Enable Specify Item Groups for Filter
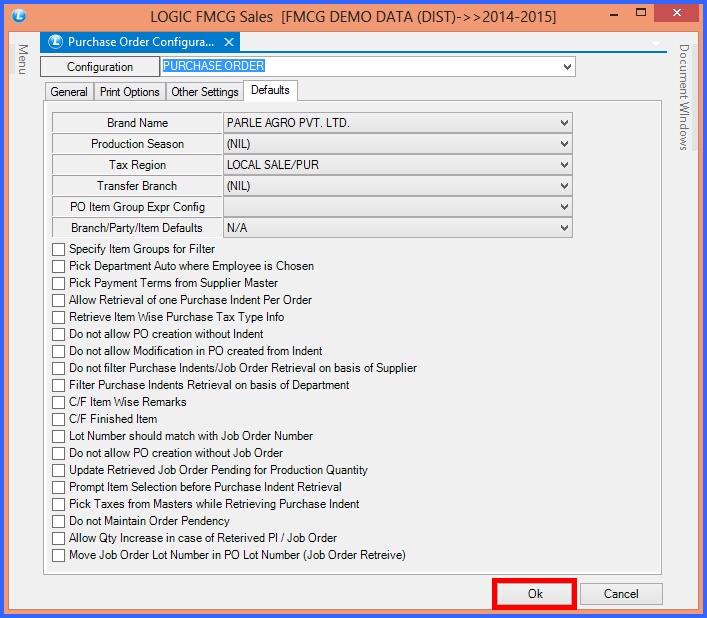Screen dimensions: 707x618 tap(58, 249)
